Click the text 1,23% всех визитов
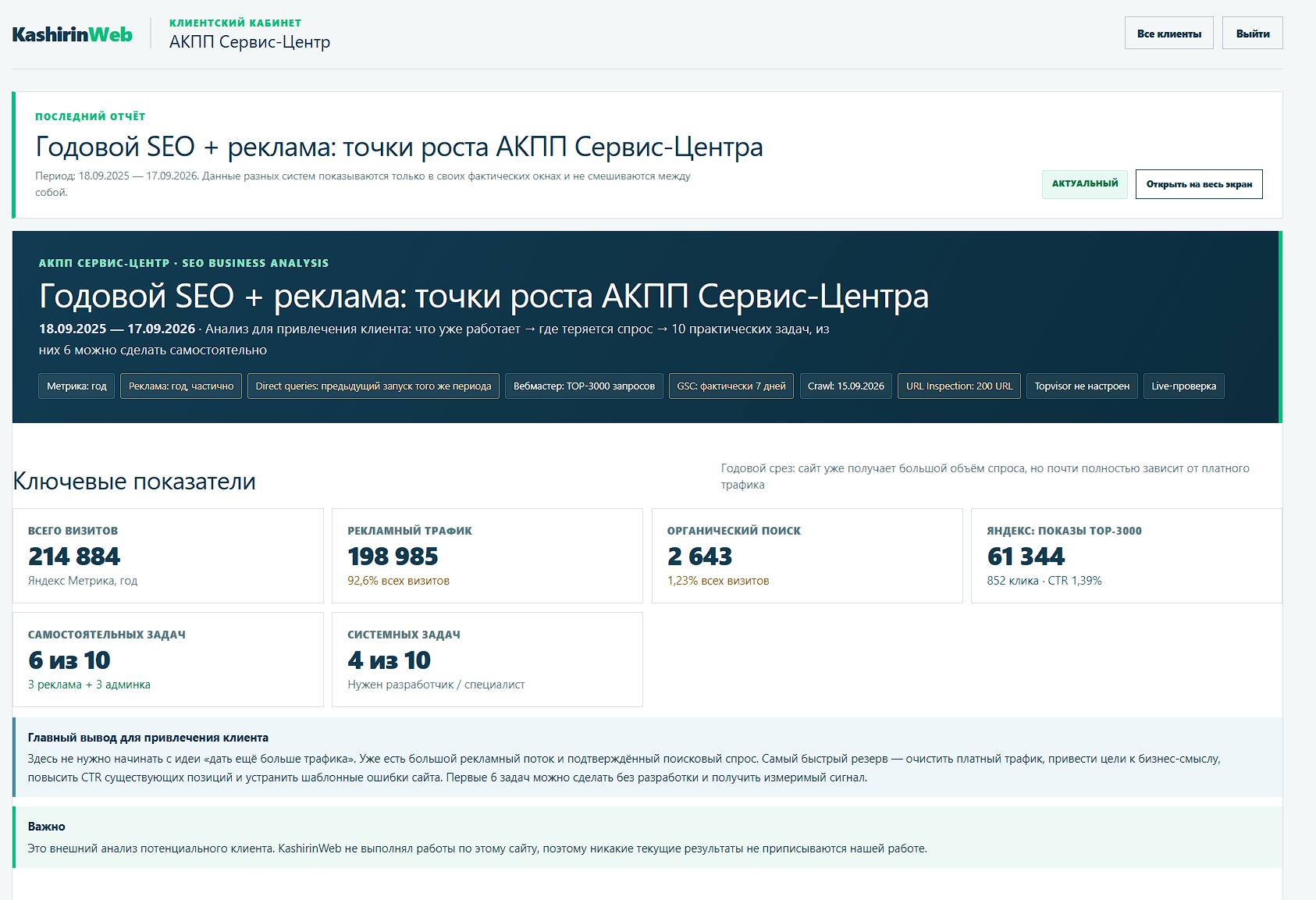 coord(718,581)
